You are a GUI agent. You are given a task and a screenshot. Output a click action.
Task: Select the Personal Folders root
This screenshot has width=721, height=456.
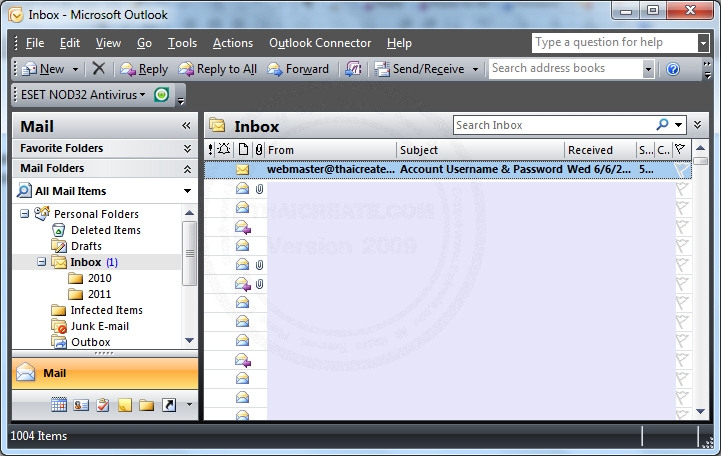coord(96,214)
